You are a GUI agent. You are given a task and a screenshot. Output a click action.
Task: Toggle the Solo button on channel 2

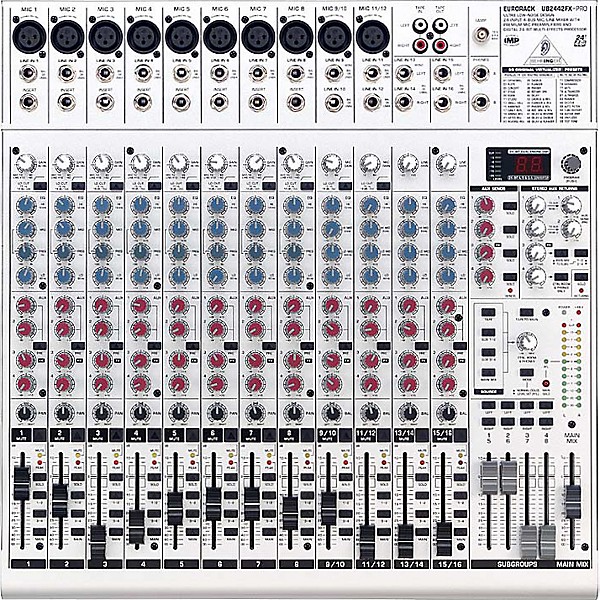pyautogui.click(x=78, y=477)
